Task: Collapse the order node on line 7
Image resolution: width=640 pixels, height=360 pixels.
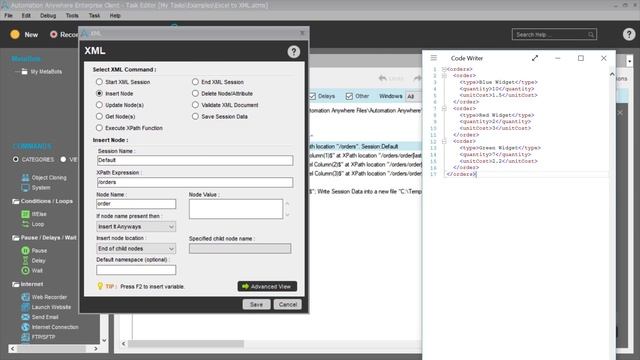Action: point(444,109)
